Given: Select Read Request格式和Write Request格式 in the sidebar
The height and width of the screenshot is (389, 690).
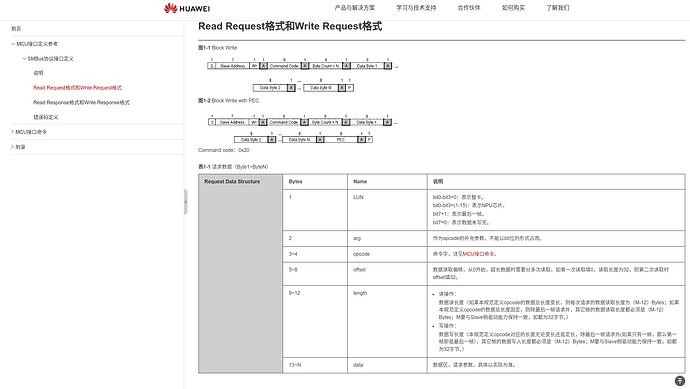Looking at the screenshot, I should (77, 88).
